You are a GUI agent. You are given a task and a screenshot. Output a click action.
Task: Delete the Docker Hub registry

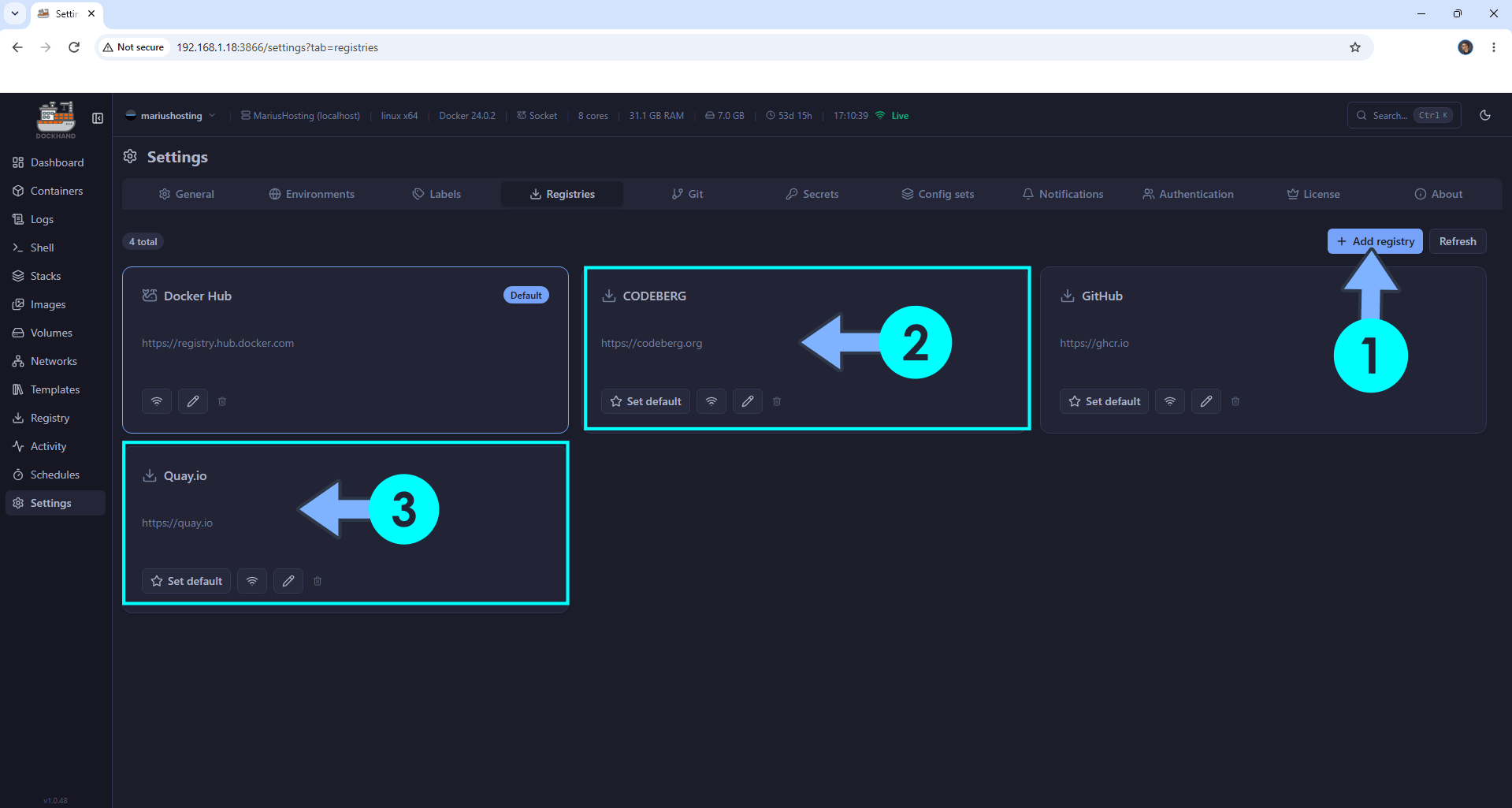(x=222, y=401)
